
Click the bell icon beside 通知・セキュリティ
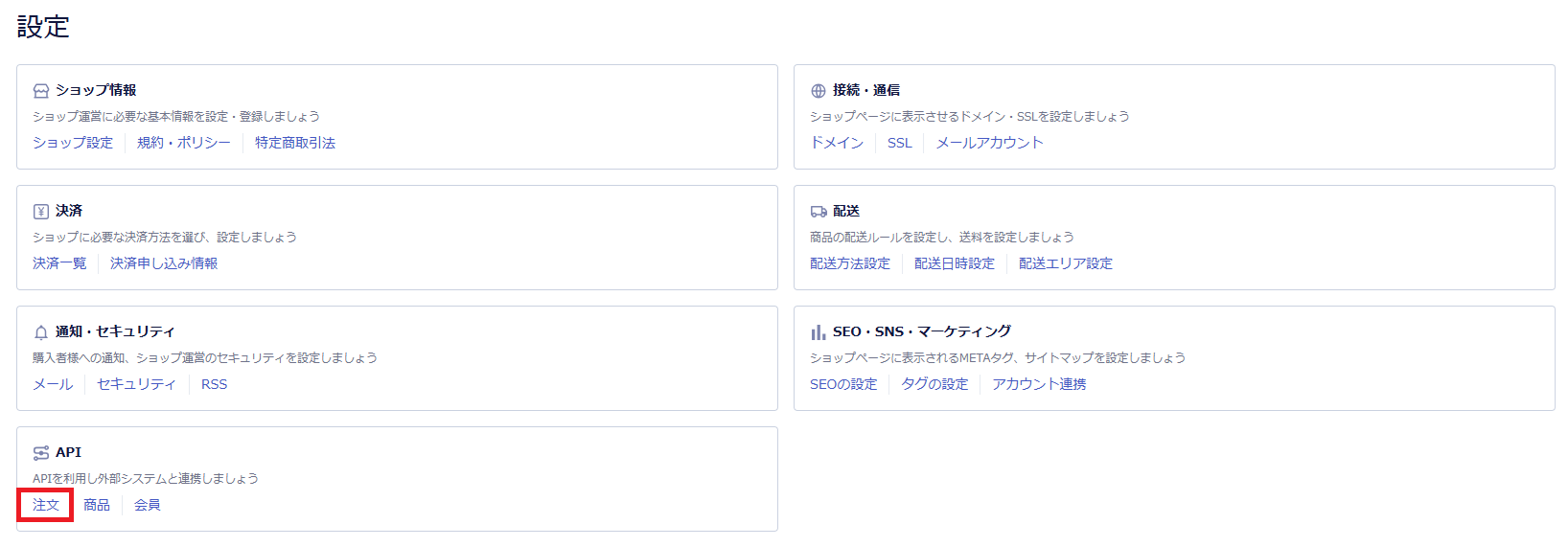pos(41,332)
